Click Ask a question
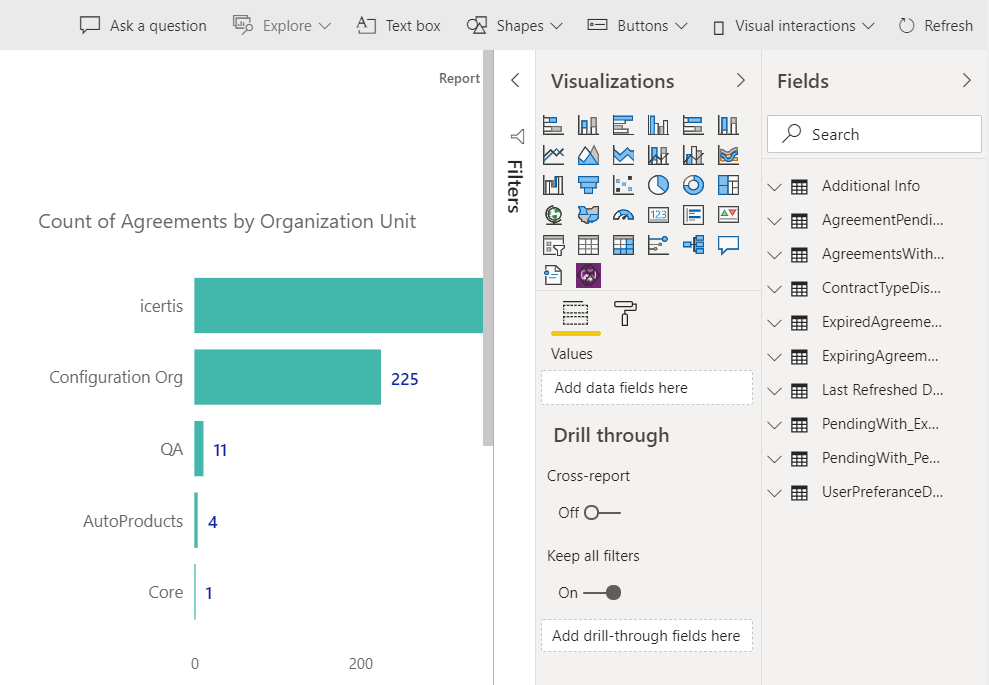 [143, 25]
